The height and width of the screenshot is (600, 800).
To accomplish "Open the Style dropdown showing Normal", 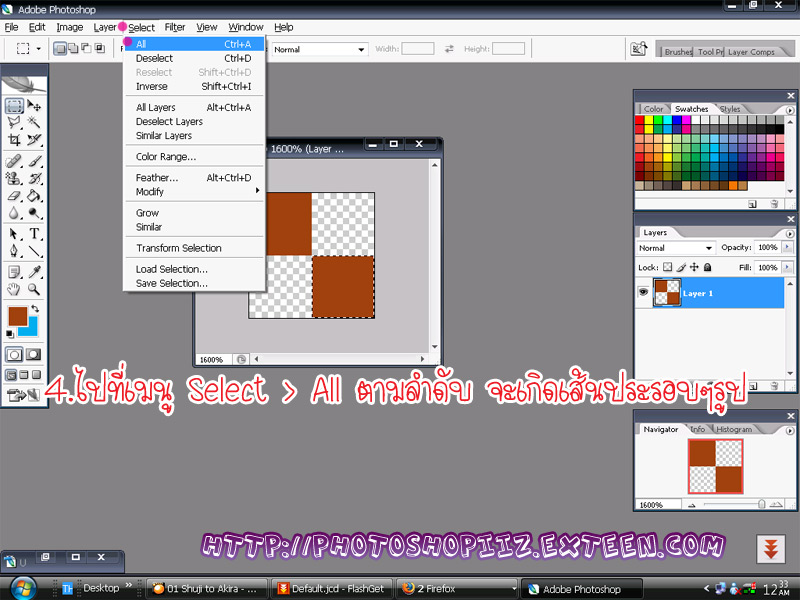I will click(319, 49).
